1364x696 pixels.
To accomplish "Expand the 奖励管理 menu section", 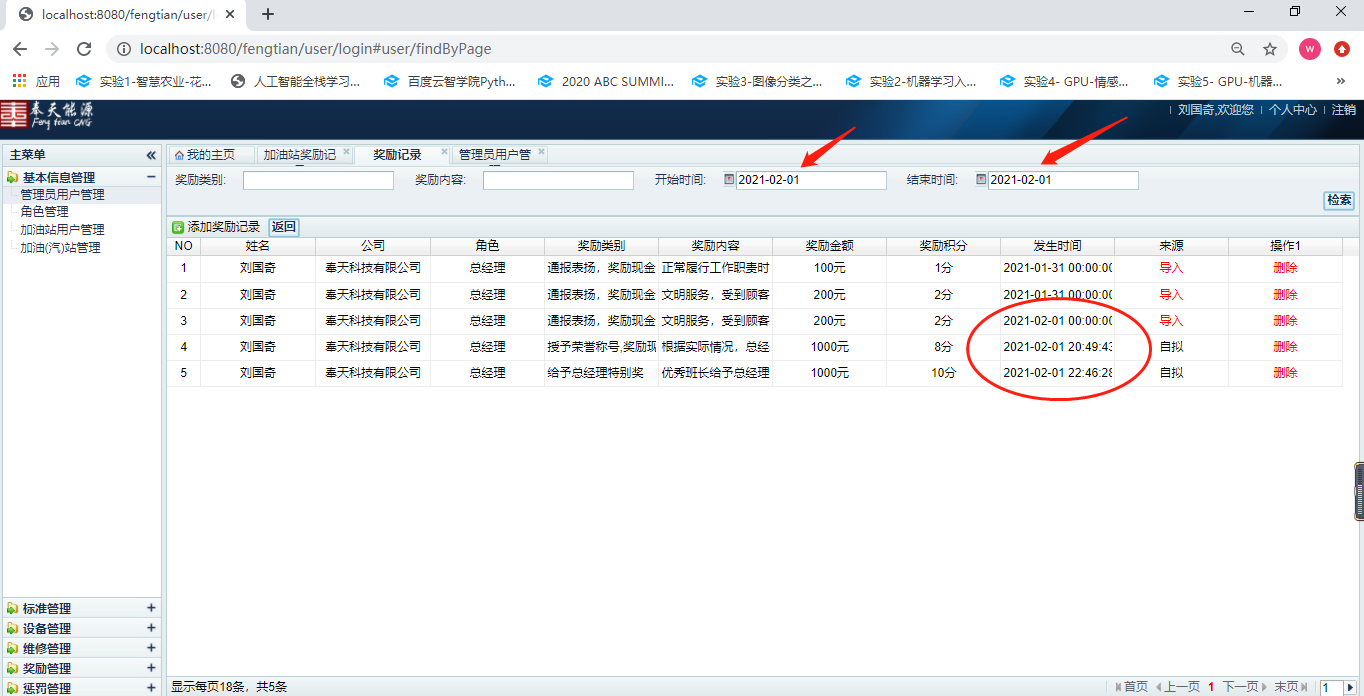I will click(151, 668).
